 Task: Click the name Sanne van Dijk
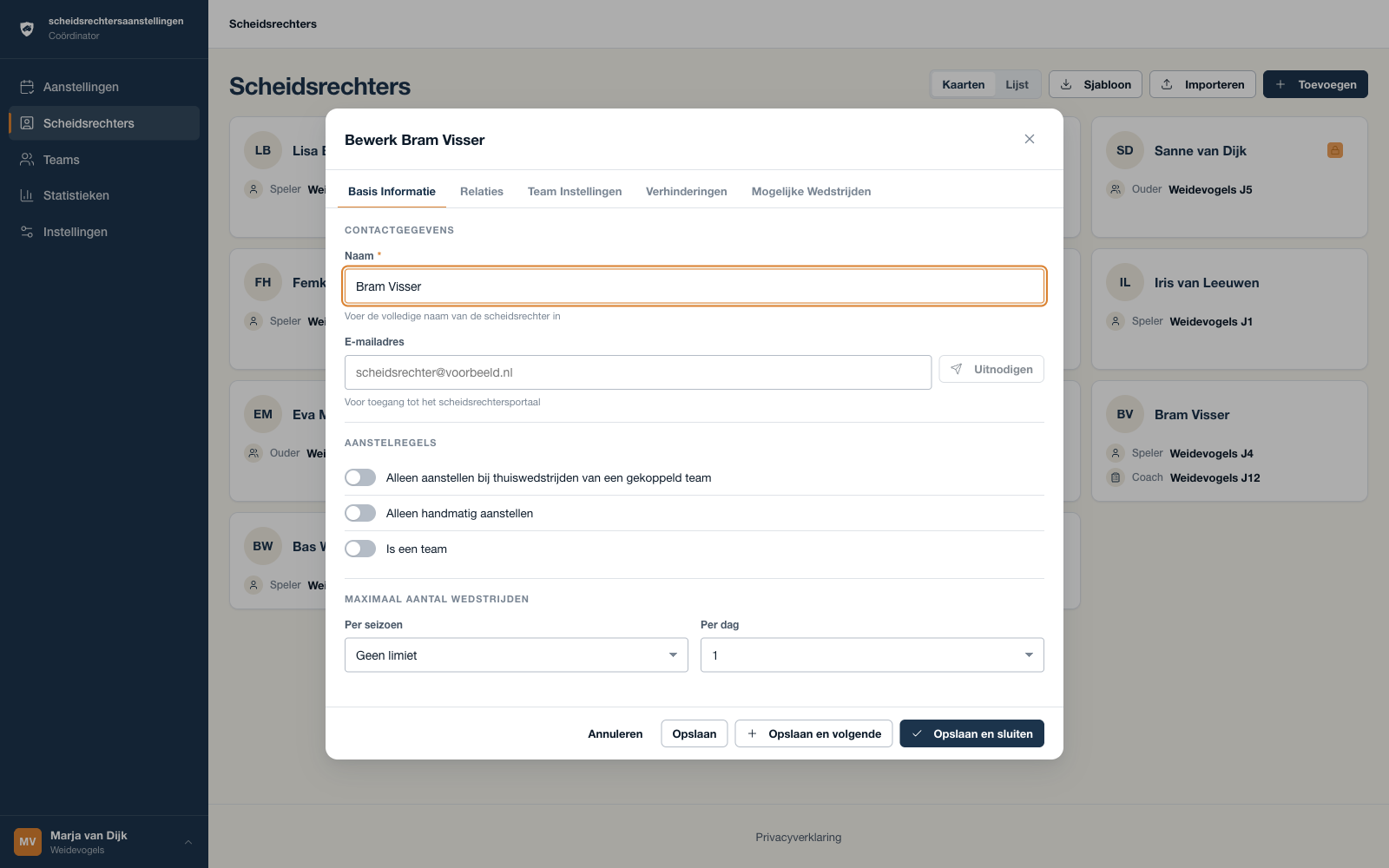[1200, 150]
